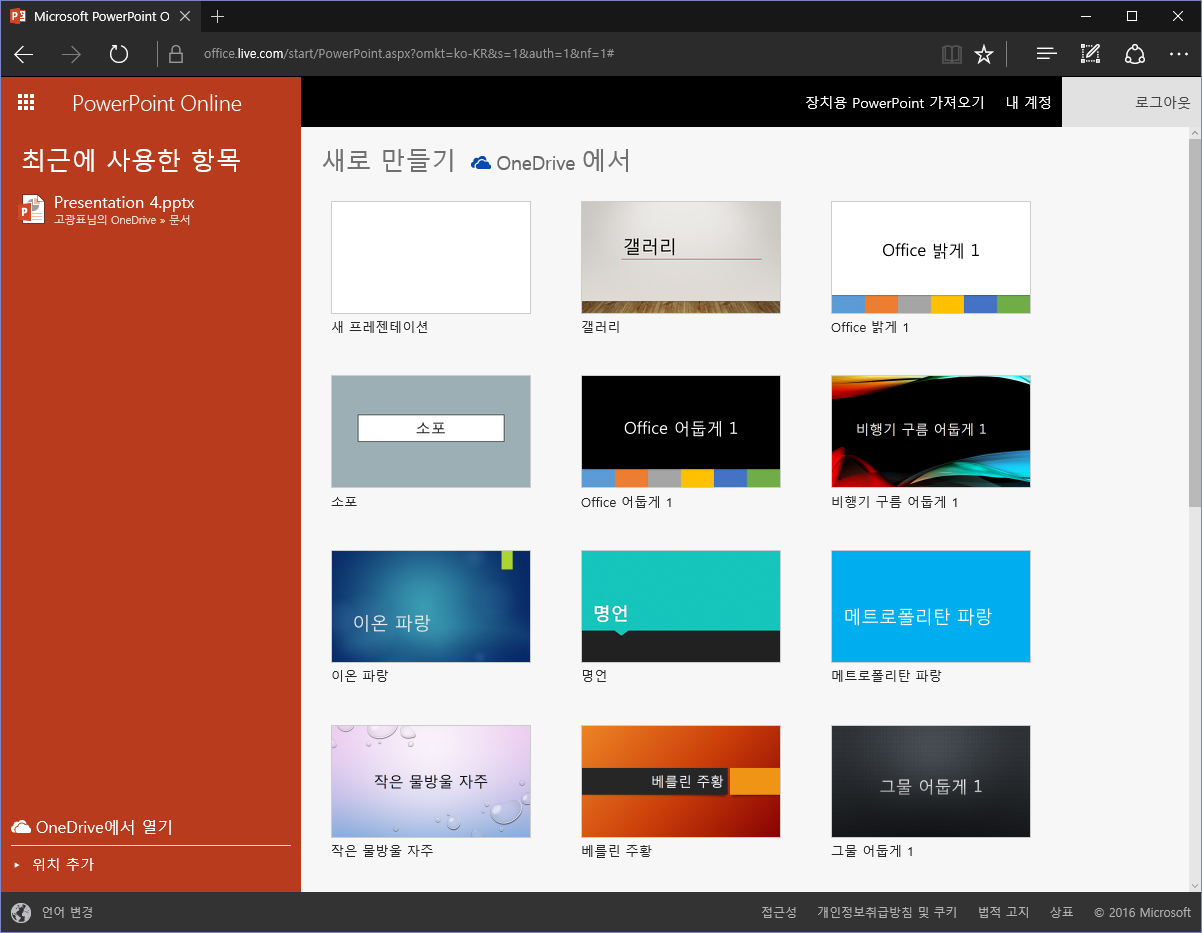The width and height of the screenshot is (1202, 933).
Task: Go back with browser back arrow
Action: pos(24,54)
